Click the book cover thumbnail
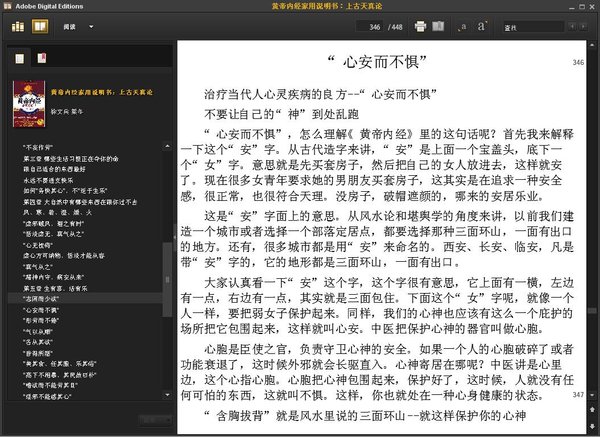The image size is (600, 437). point(27,102)
